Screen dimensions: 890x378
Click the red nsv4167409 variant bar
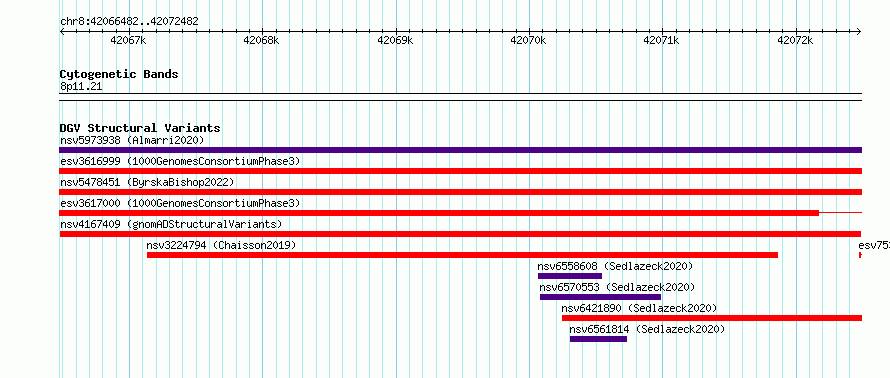click(460, 234)
